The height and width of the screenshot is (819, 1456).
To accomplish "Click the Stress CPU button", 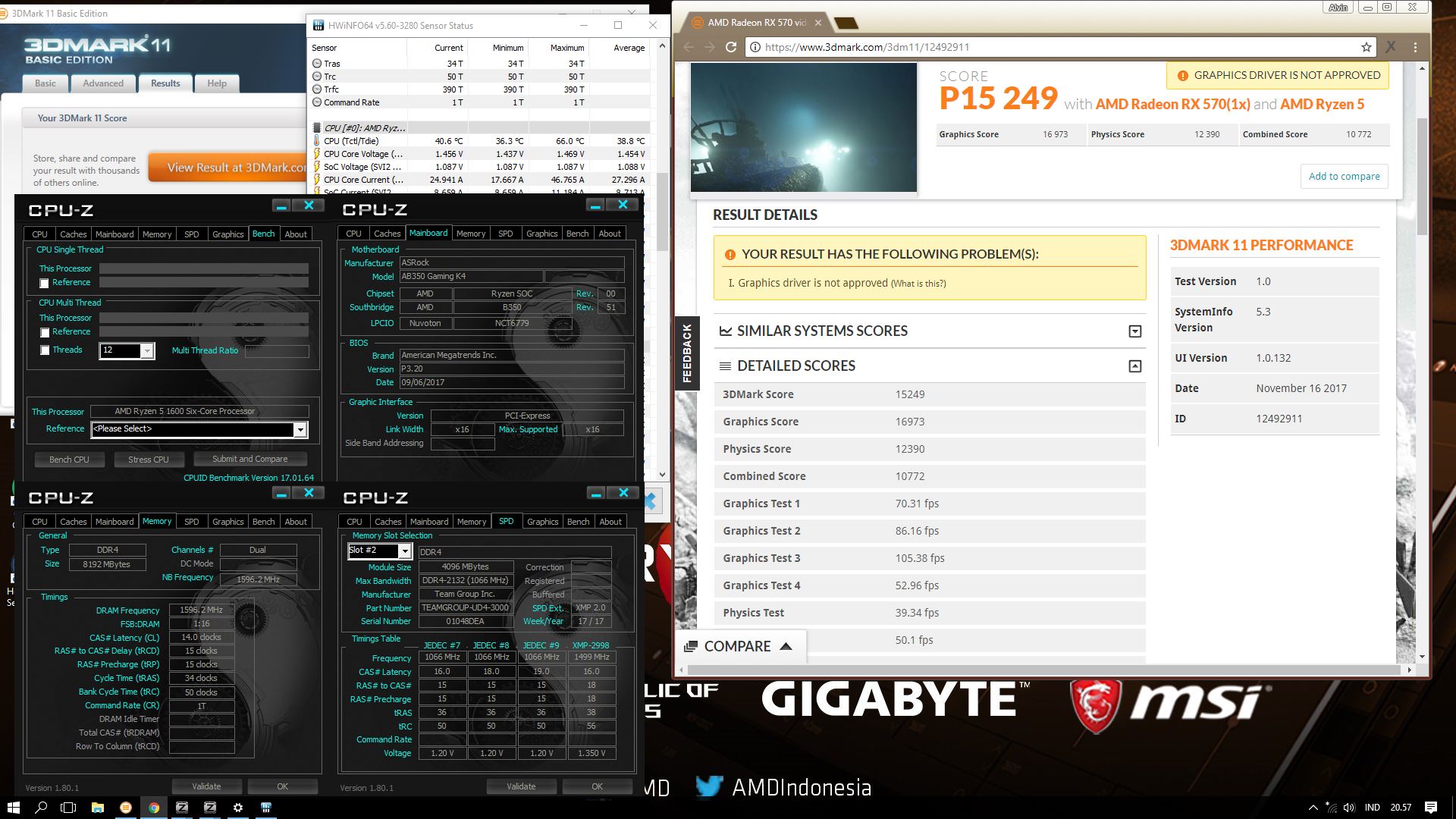I will tap(149, 460).
